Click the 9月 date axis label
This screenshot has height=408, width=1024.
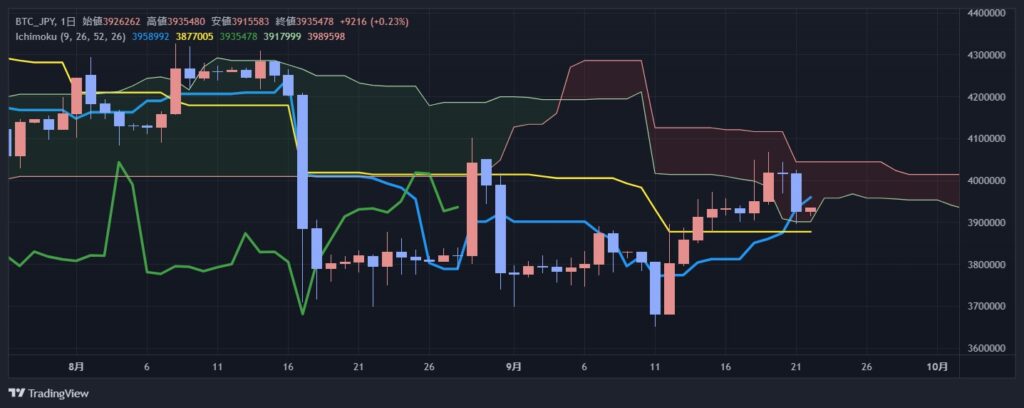(513, 367)
